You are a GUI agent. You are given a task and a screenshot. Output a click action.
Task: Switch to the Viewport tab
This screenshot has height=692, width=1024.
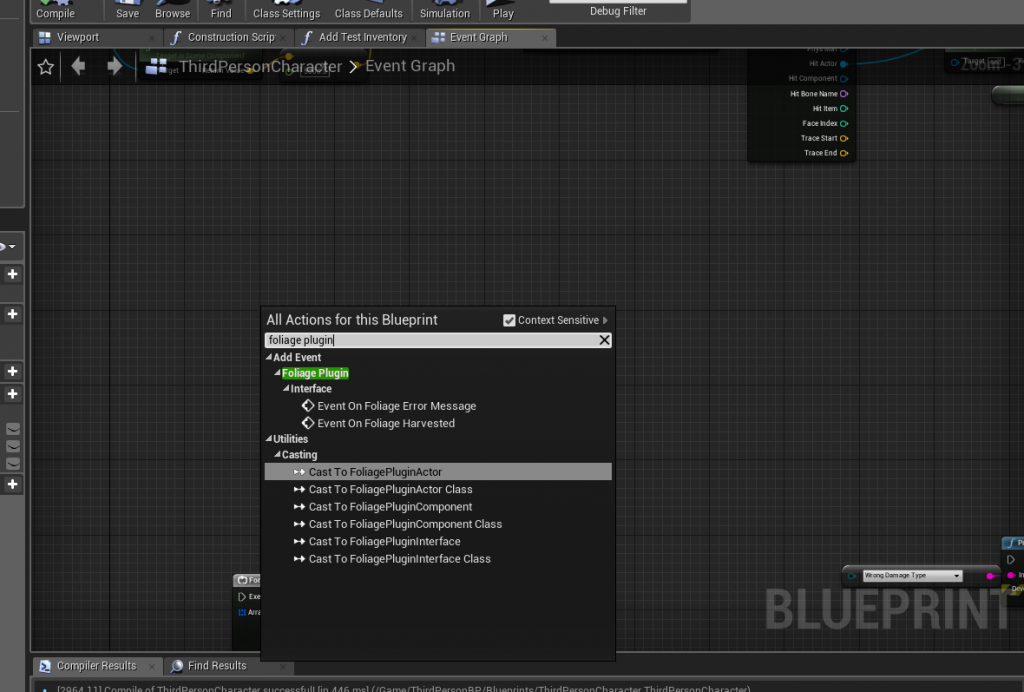point(78,37)
